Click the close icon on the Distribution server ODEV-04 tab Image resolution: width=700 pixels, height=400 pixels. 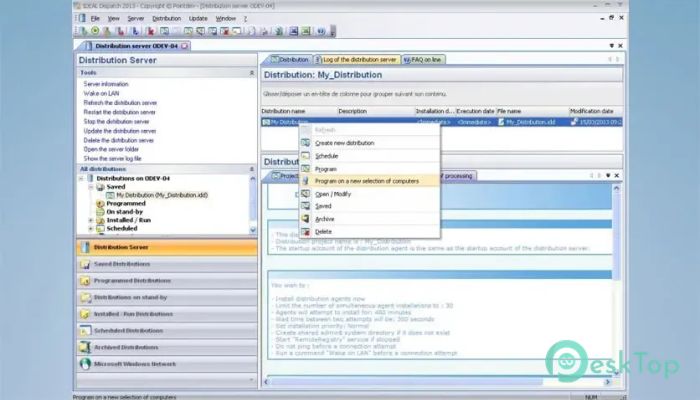point(184,46)
